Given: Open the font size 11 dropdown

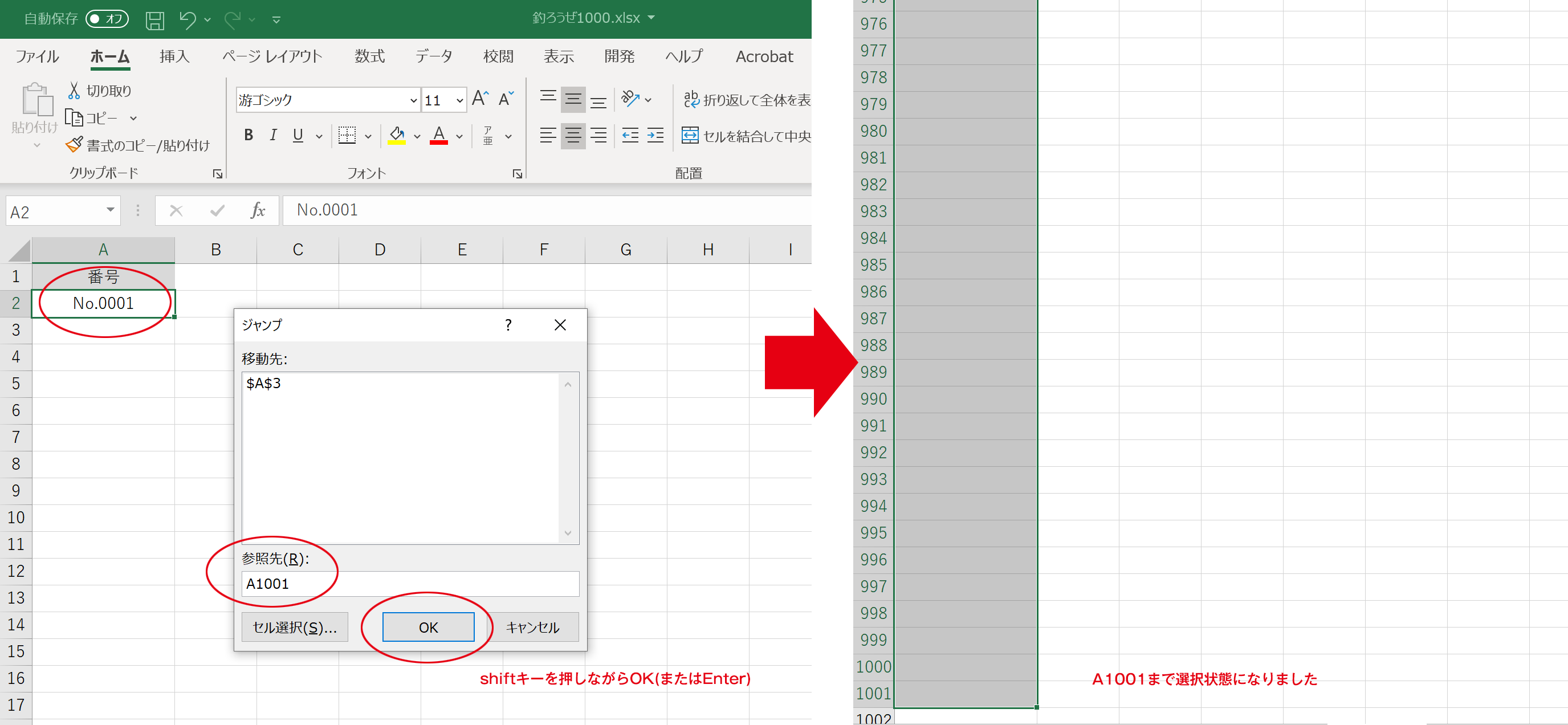Looking at the screenshot, I should point(459,100).
